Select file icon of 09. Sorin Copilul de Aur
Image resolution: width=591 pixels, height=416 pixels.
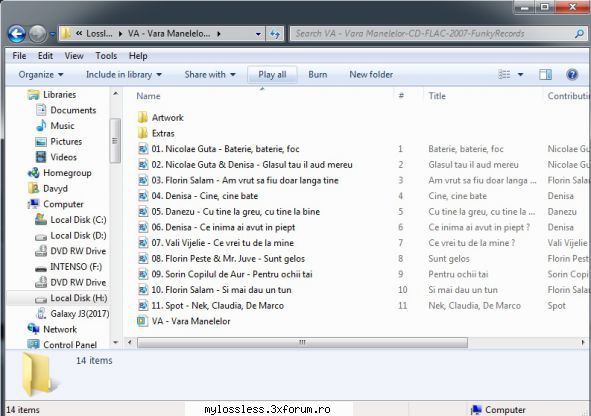(x=142, y=274)
